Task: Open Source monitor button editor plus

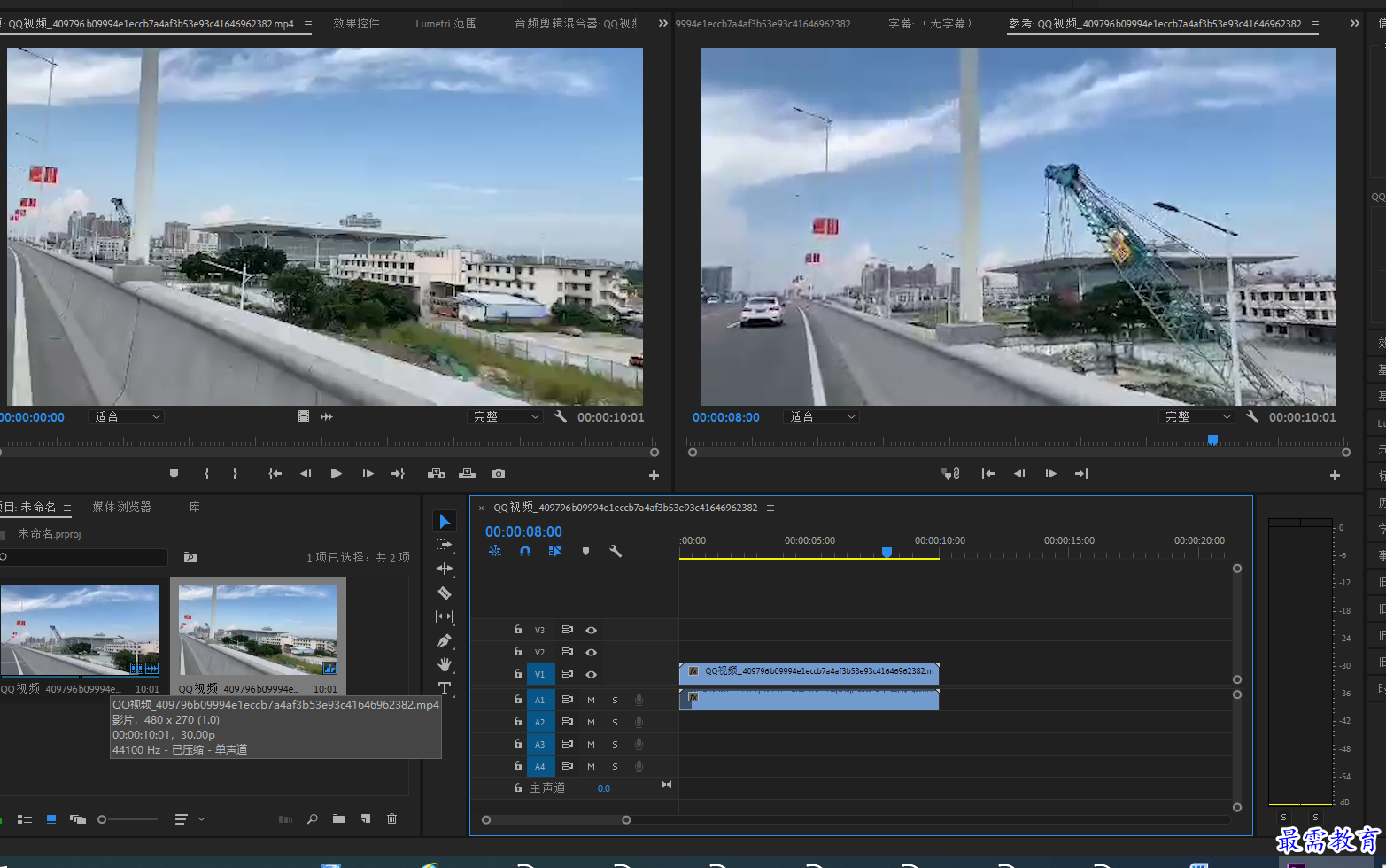Action: (x=654, y=476)
